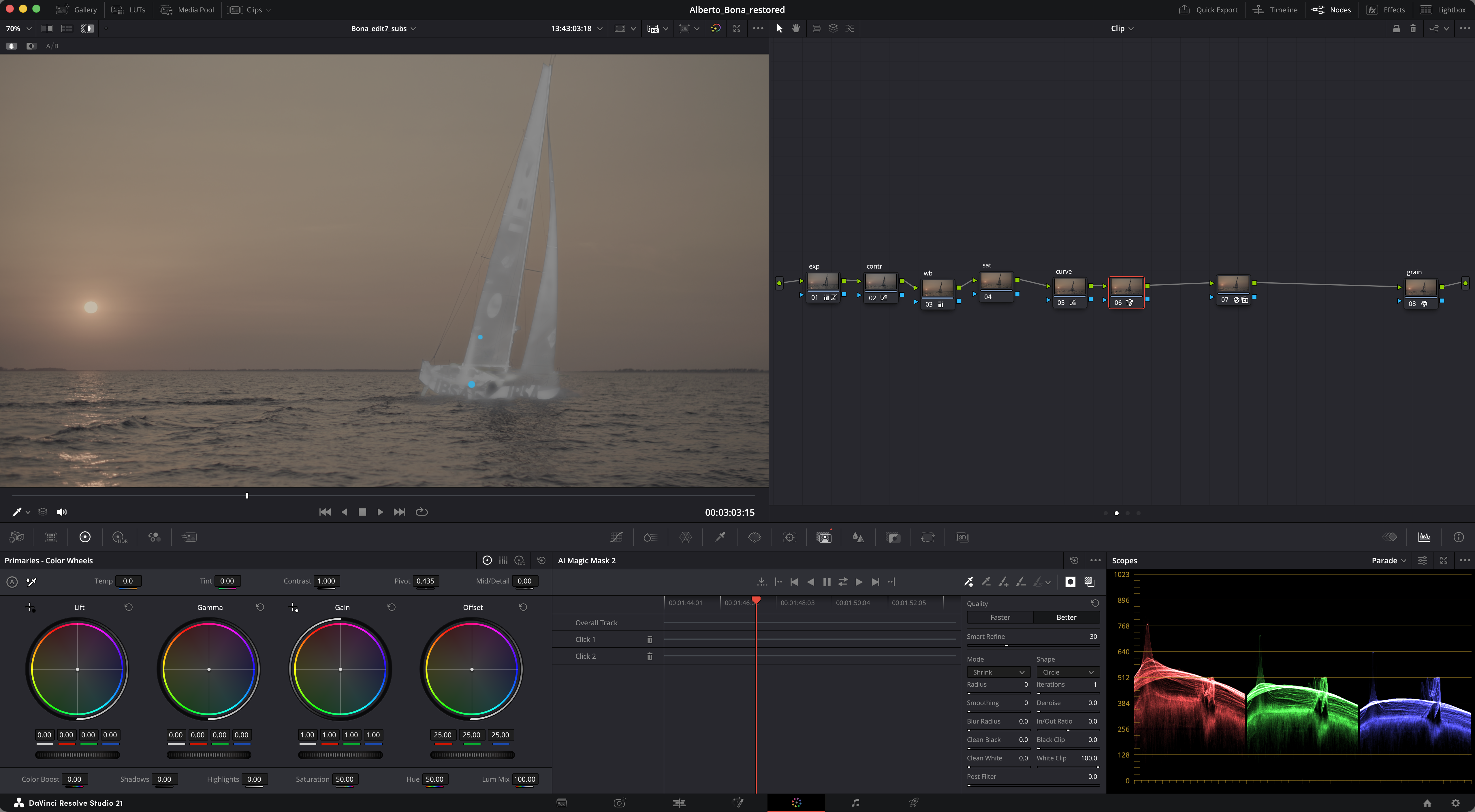Open the LUTs panel

point(129,10)
